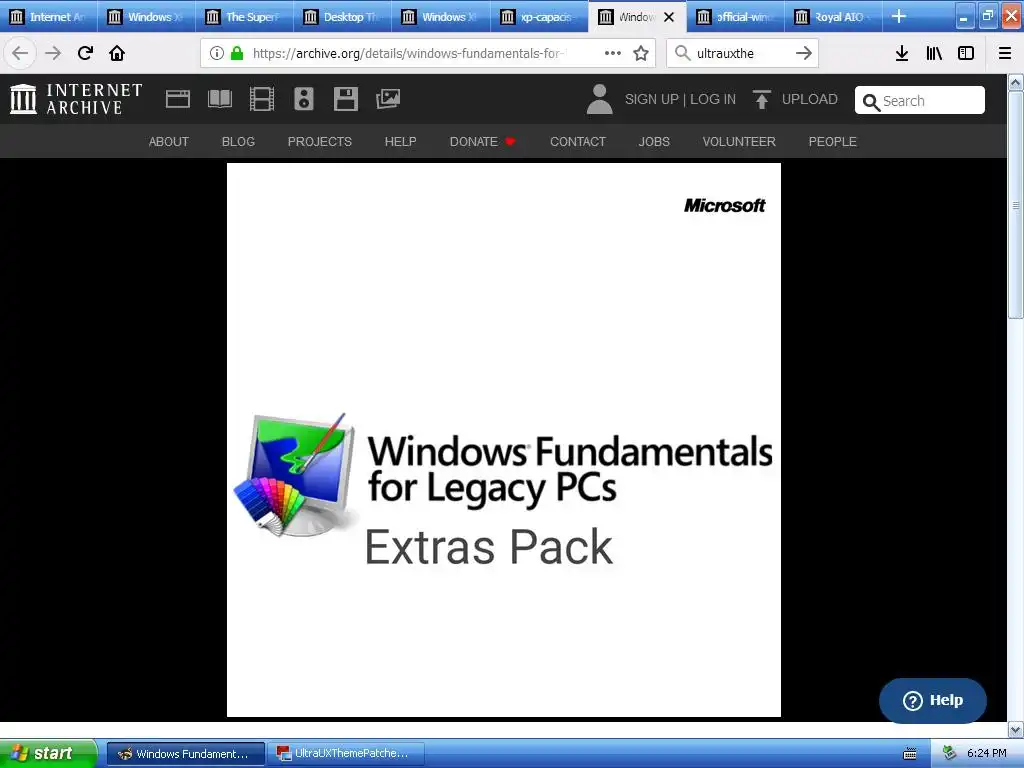Click the Internet Archive logo
Viewport: 1024px width, 768px height.
coord(76,99)
